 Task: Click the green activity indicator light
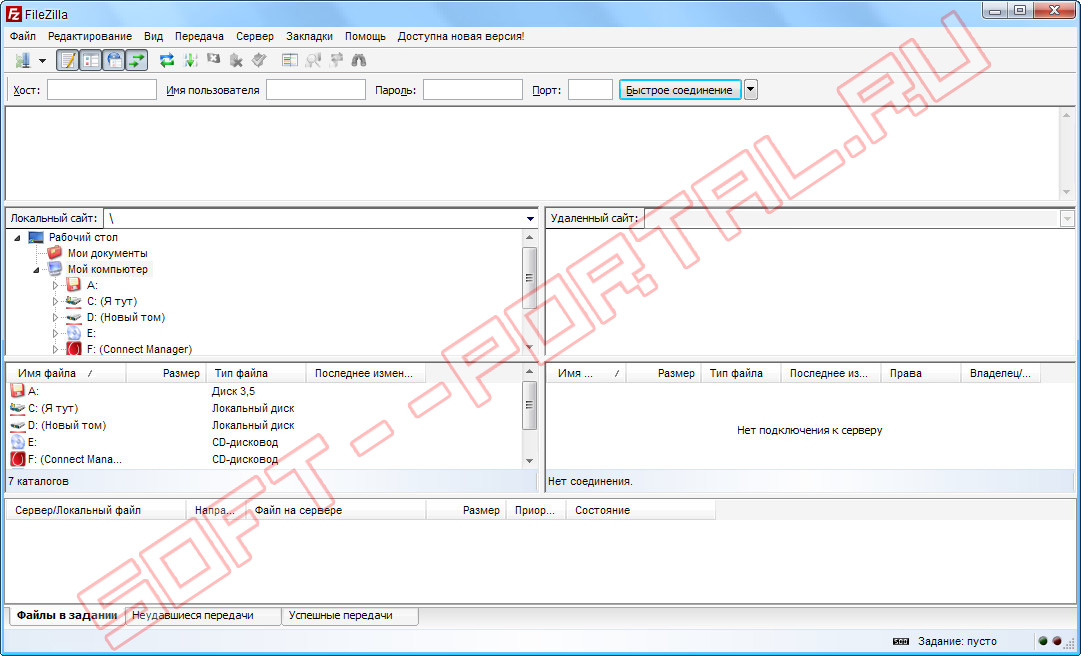click(x=1043, y=641)
